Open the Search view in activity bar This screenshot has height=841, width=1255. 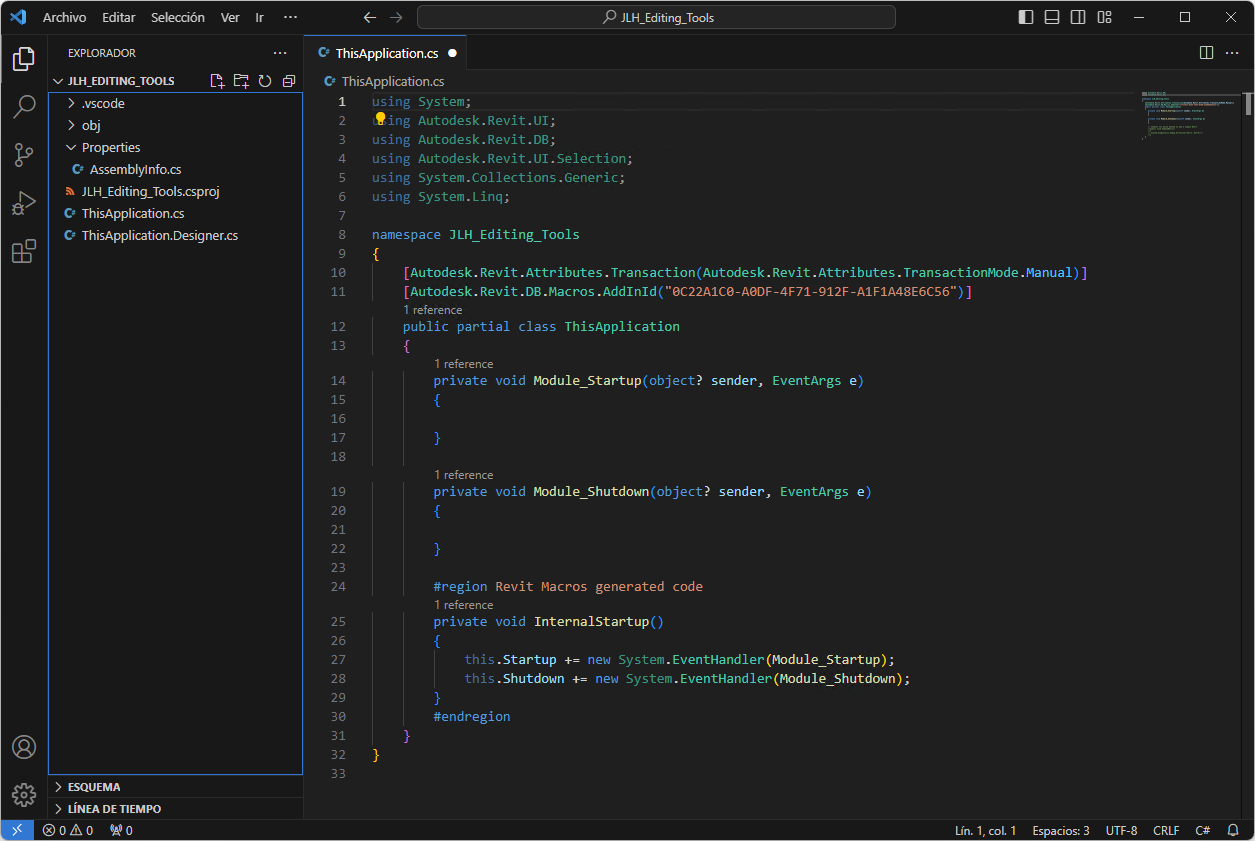click(x=24, y=107)
